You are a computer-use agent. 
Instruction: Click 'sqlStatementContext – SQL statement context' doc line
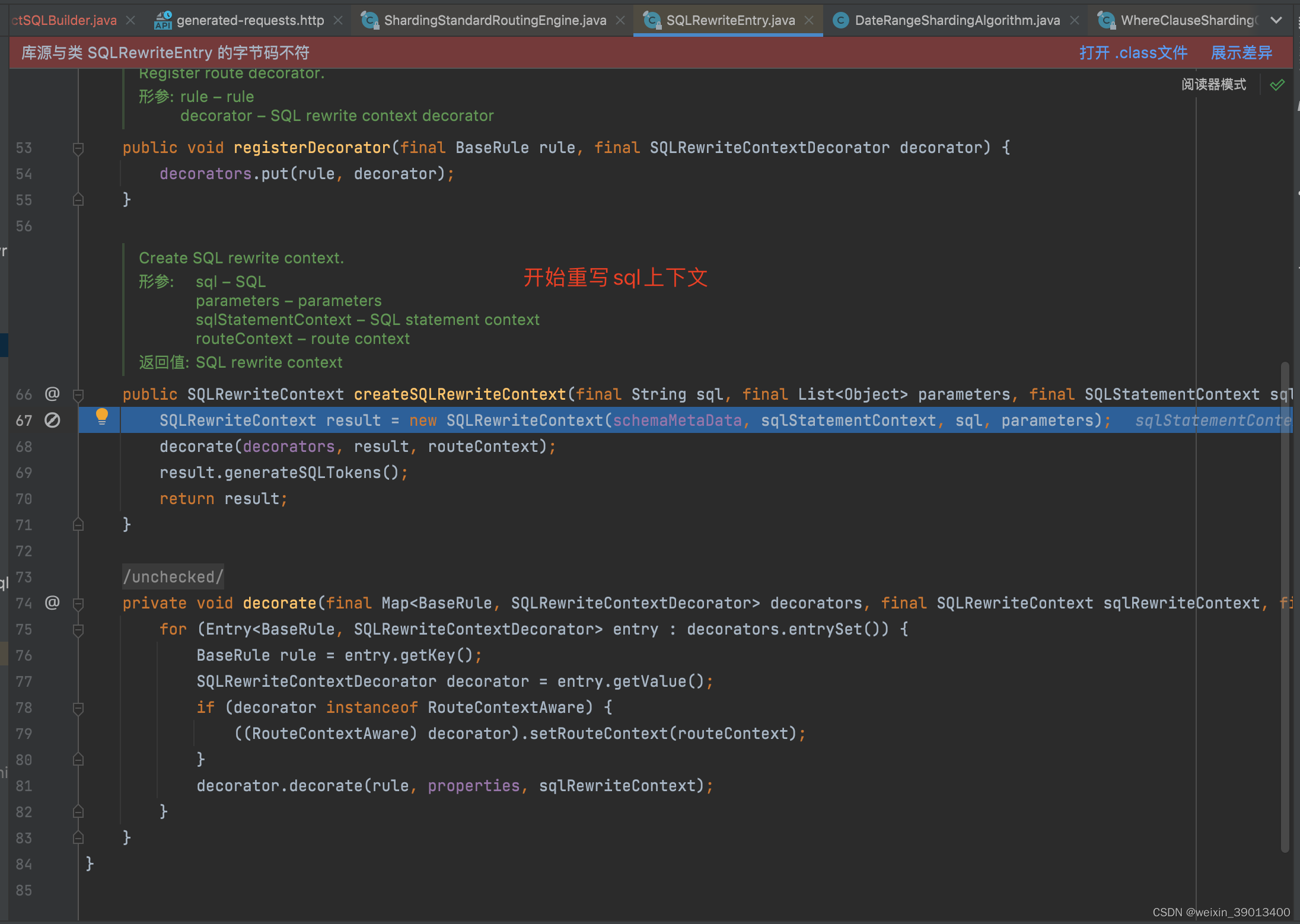click(368, 320)
